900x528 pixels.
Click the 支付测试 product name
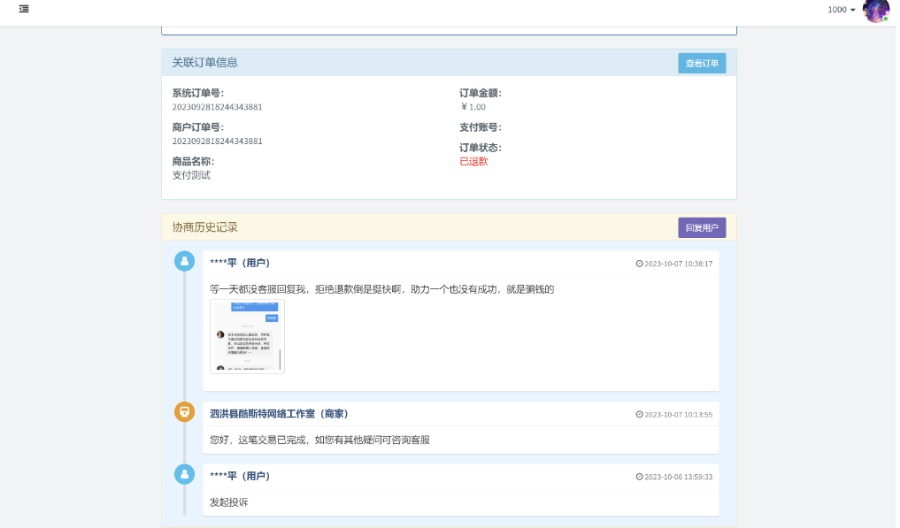tap(191, 175)
